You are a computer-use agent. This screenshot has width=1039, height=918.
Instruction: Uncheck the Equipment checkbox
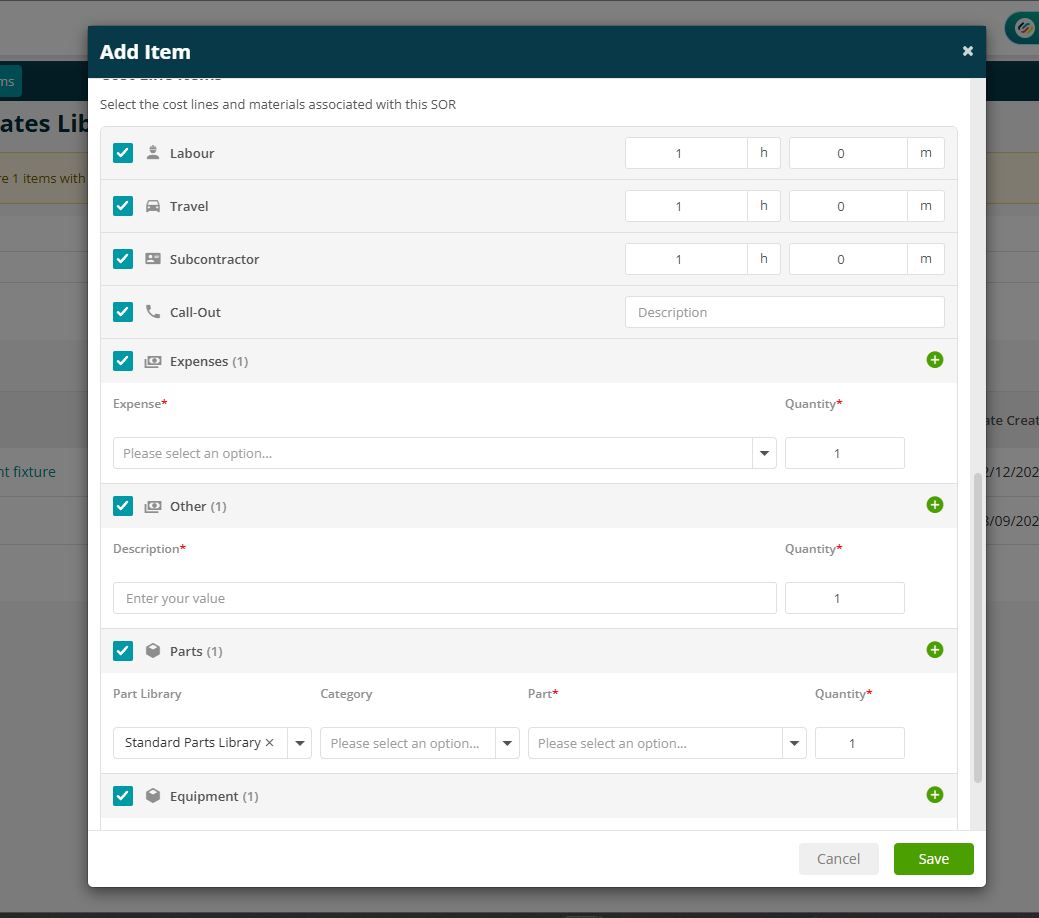click(123, 795)
